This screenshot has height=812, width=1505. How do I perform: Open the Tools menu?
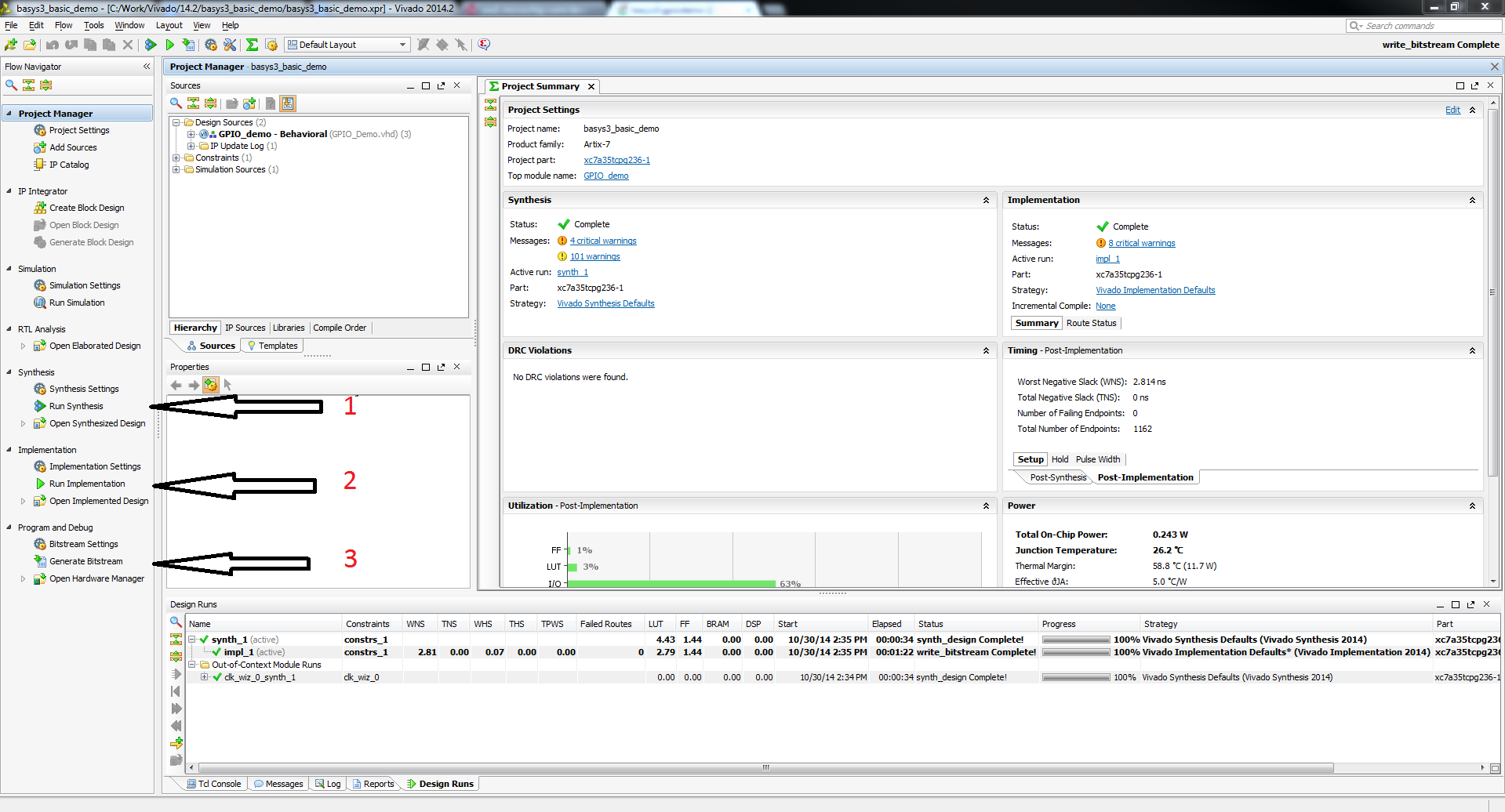click(x=94, y=25)
